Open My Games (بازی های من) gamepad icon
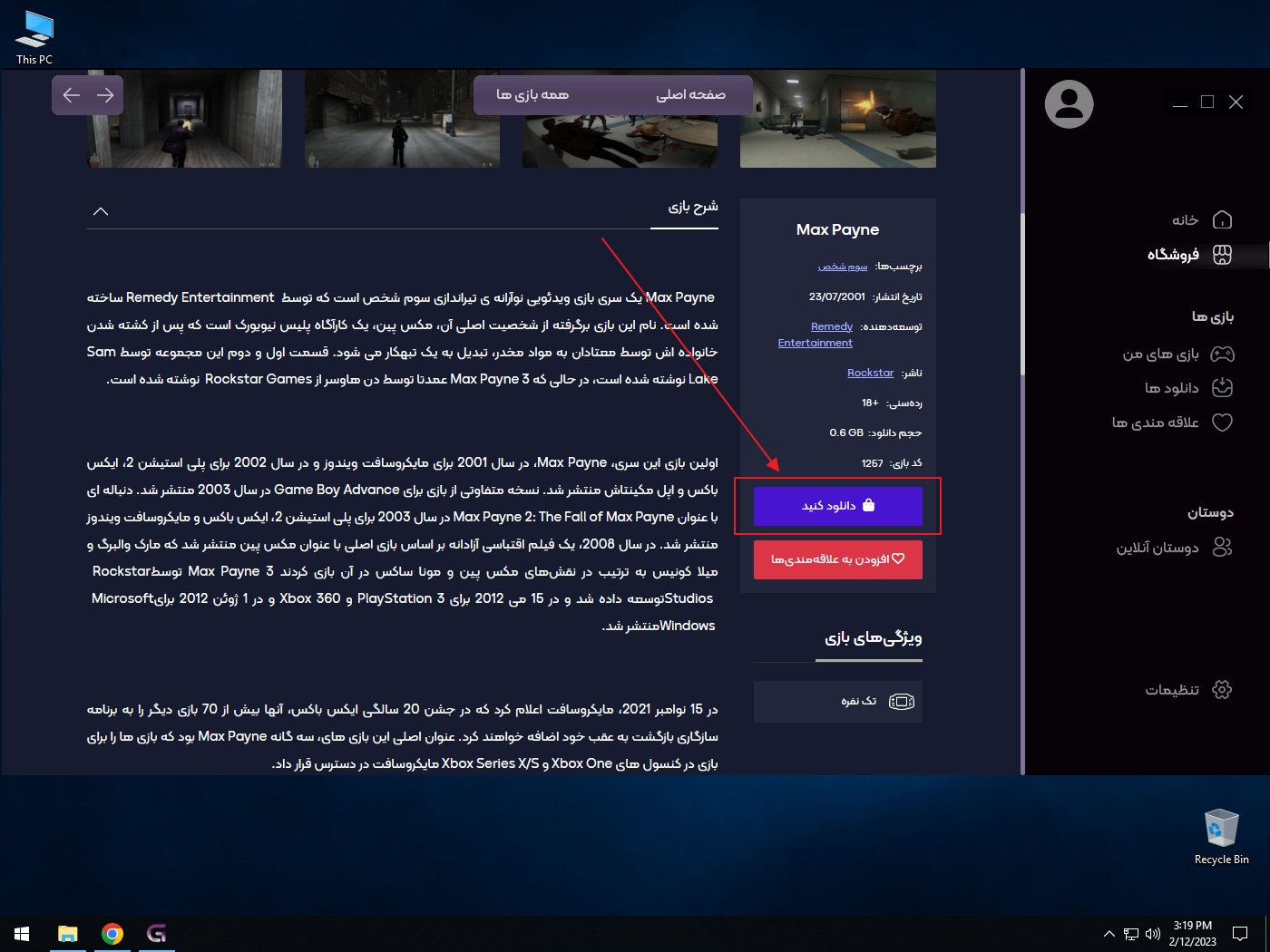1270x952 pixels. pyautogui.click(x=1222, y=354)
